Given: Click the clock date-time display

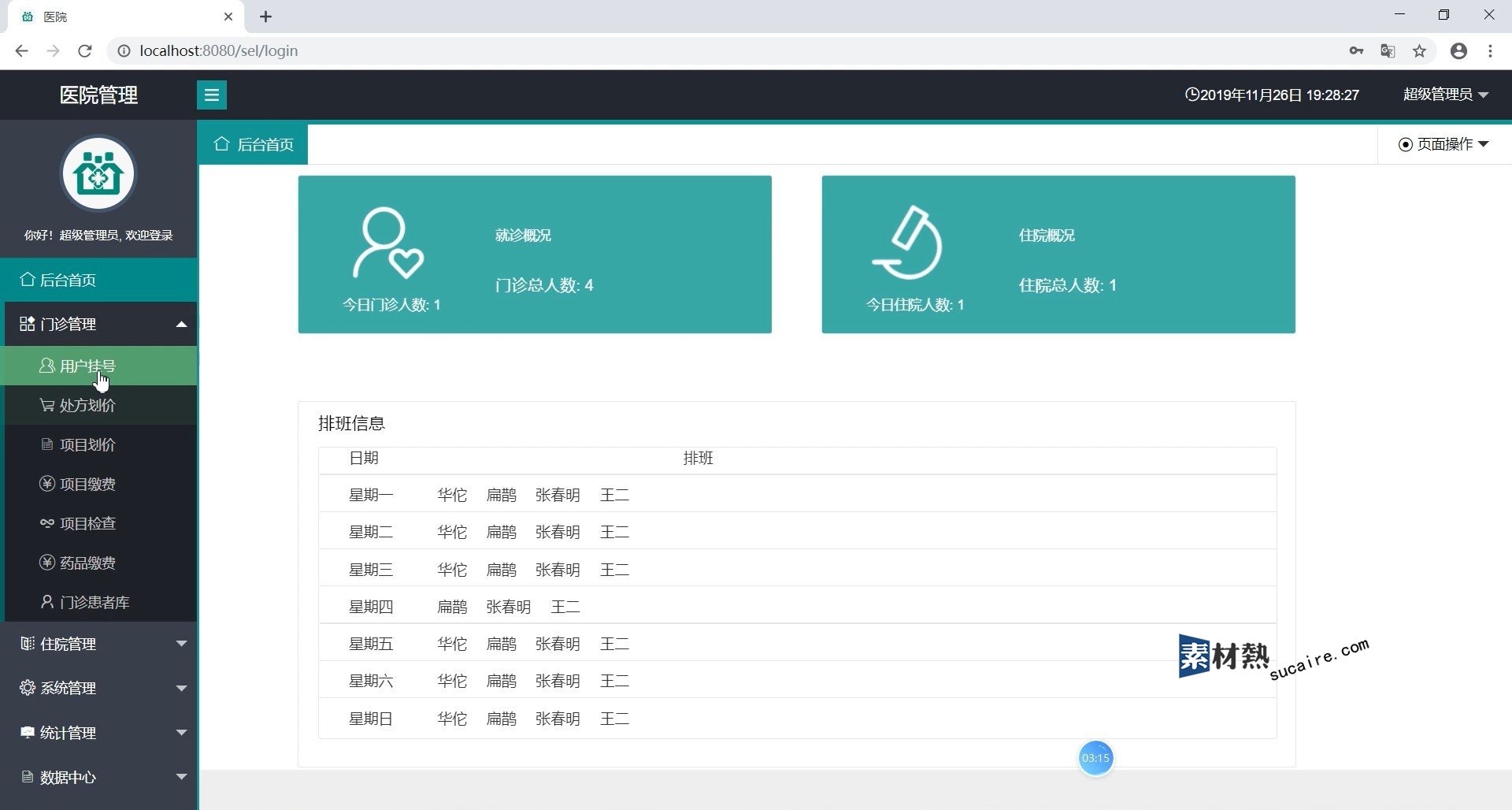Looking at the screenshot, I should pyautogui.click(x=1272, y=95).
